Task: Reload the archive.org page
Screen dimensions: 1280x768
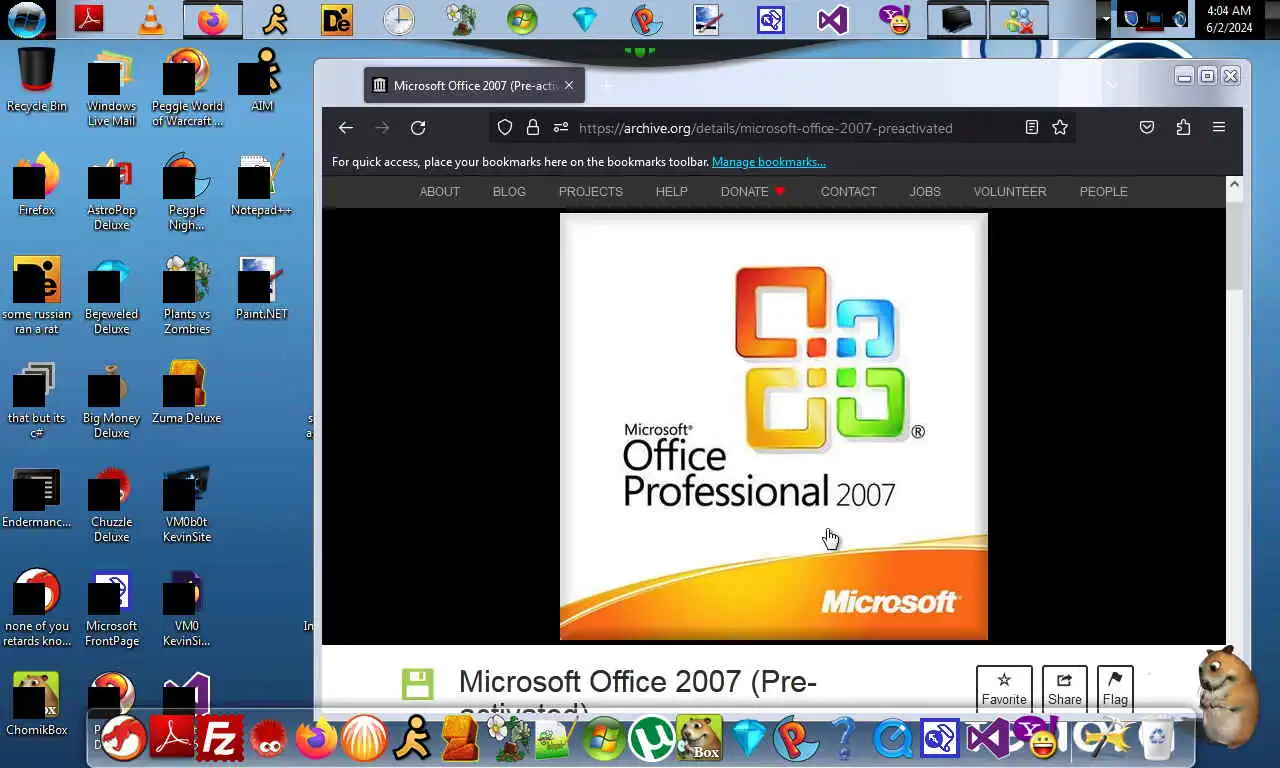Action: [x=418, y=128]
